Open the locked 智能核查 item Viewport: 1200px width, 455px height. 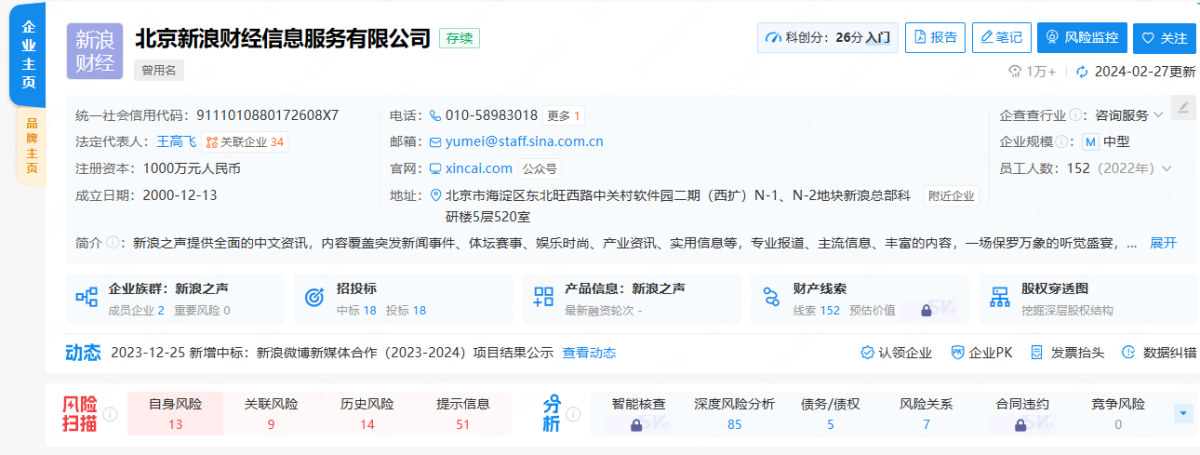[638, 414]
